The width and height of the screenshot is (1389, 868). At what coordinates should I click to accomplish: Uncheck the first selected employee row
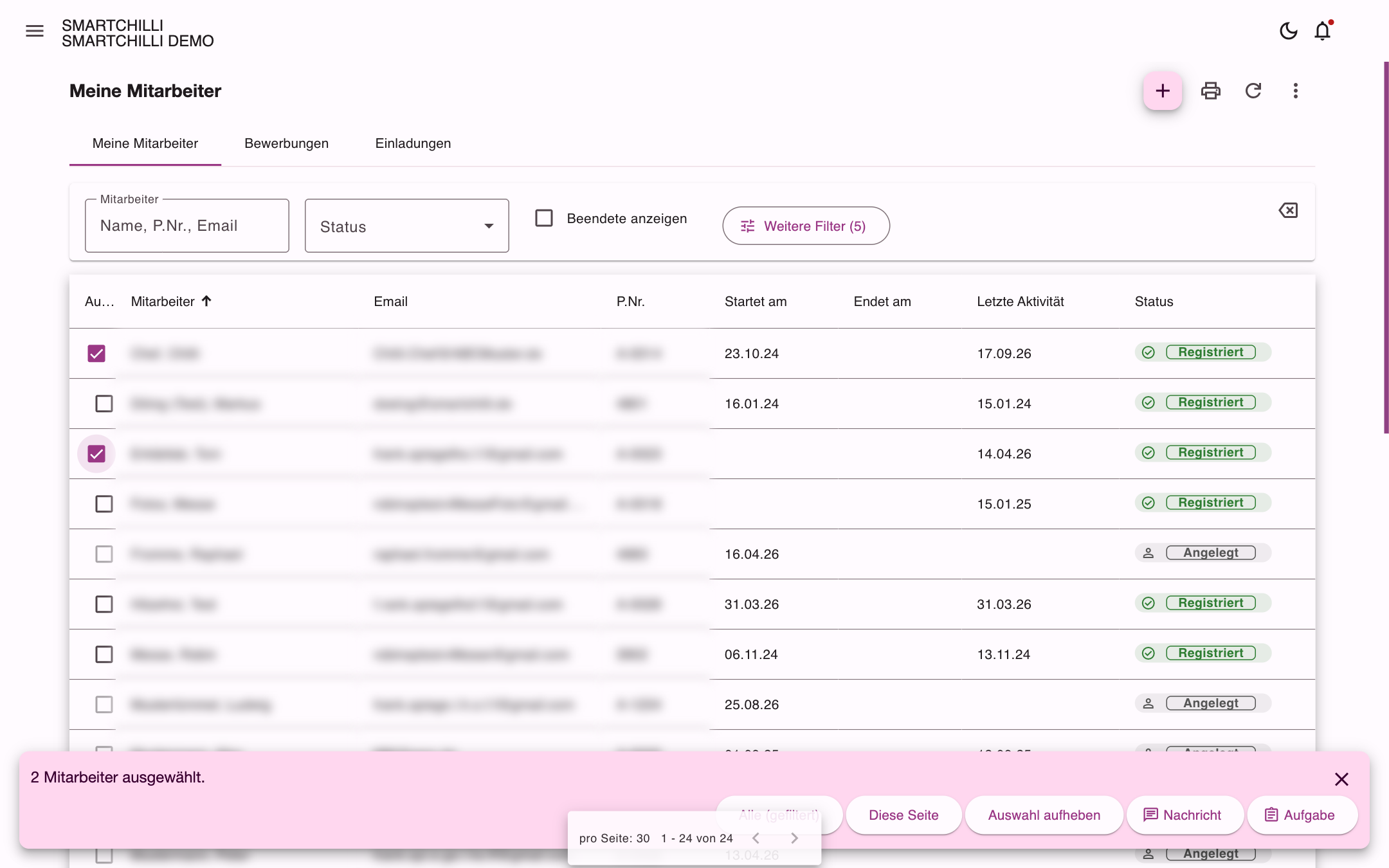click(96, 354)
